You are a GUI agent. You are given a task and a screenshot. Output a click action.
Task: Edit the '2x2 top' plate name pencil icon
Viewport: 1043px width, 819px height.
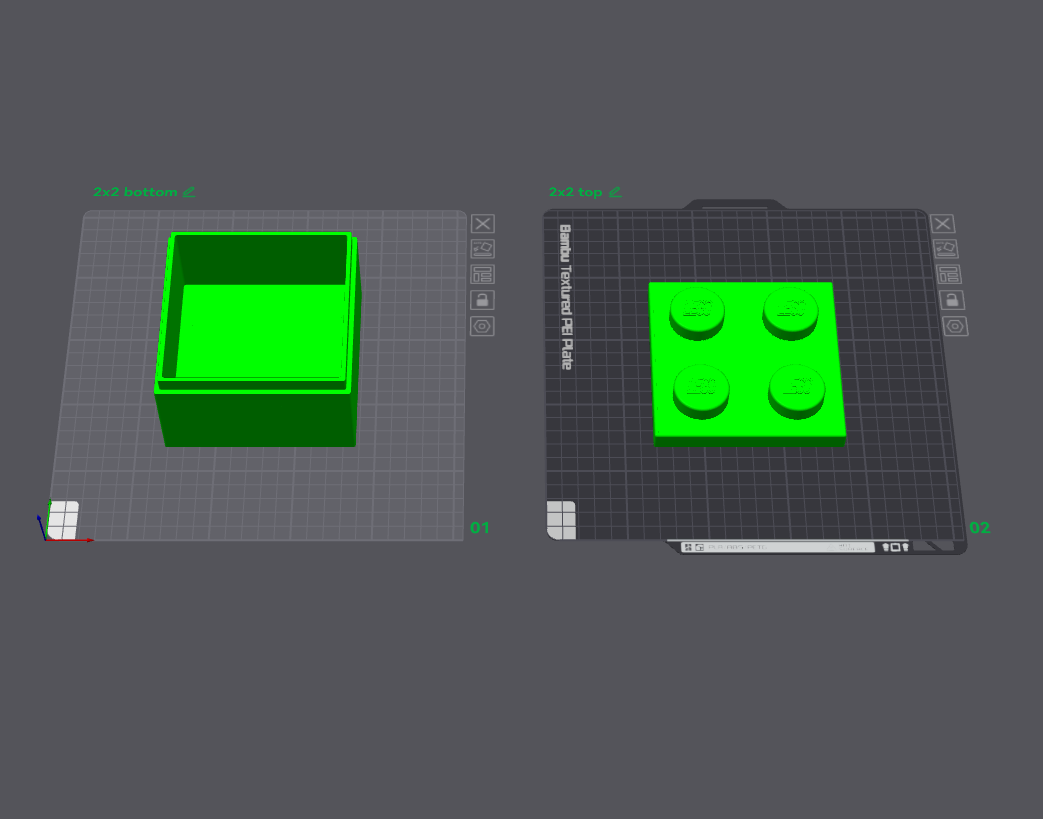[x=615, y=192]
